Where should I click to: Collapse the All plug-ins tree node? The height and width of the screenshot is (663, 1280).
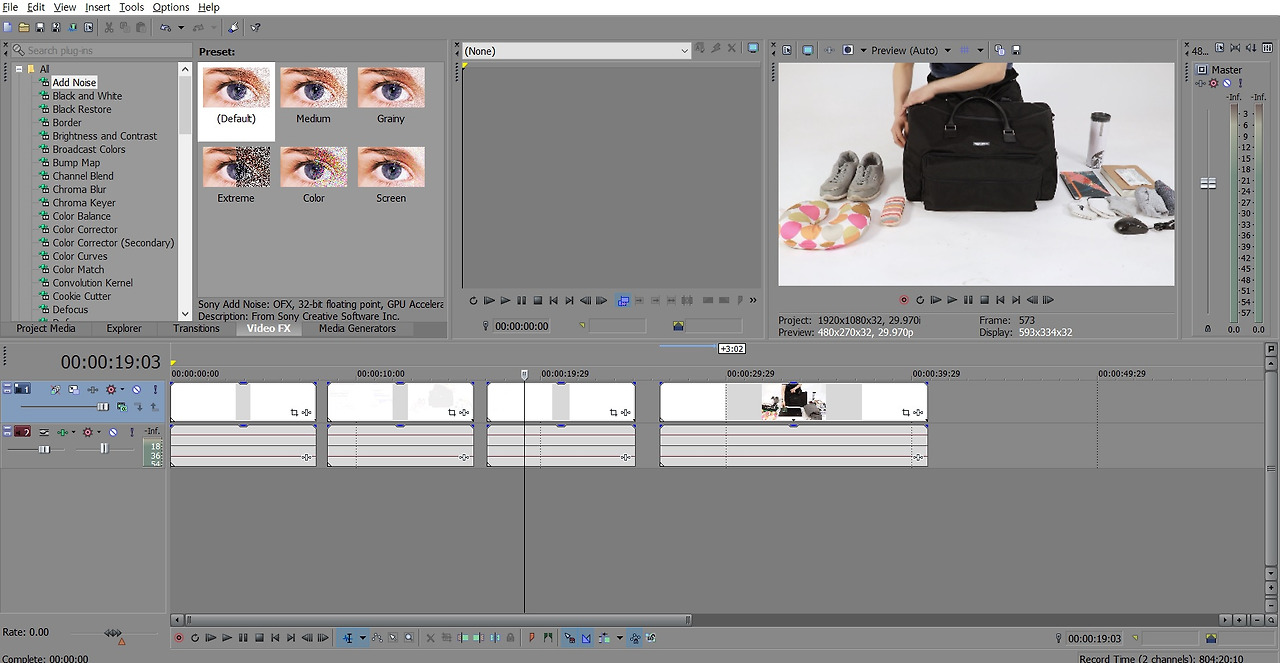(18, 69)
